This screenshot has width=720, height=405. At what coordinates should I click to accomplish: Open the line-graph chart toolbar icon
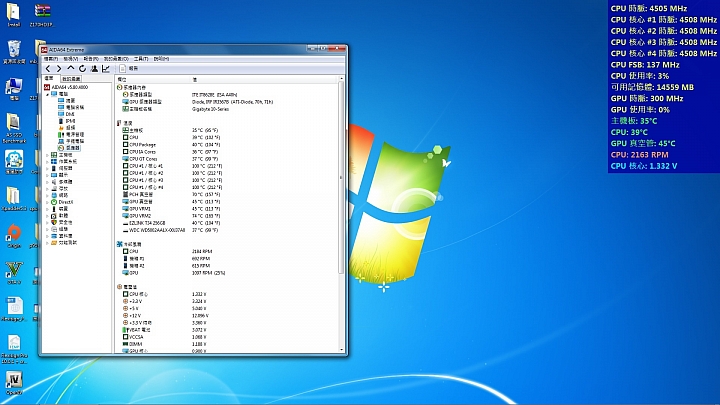coord(106,68)
